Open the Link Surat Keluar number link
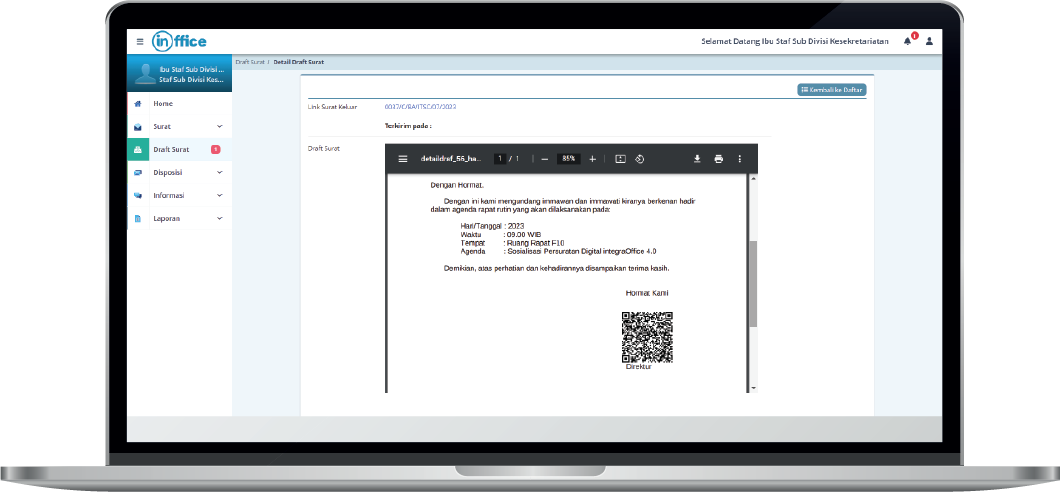The height and width of the screenshot is (492, 1060). (x=420, y=106)
